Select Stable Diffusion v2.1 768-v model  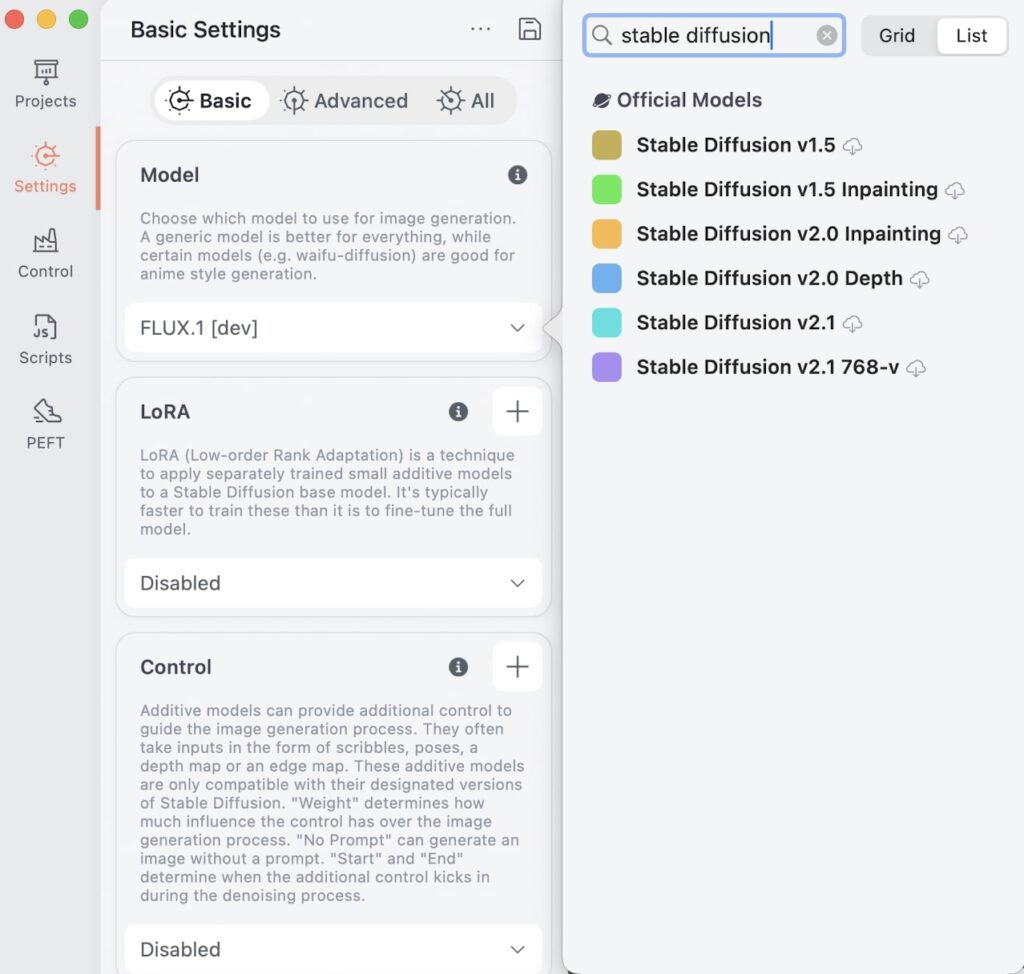pyautogui.click(x=767, y=367)
